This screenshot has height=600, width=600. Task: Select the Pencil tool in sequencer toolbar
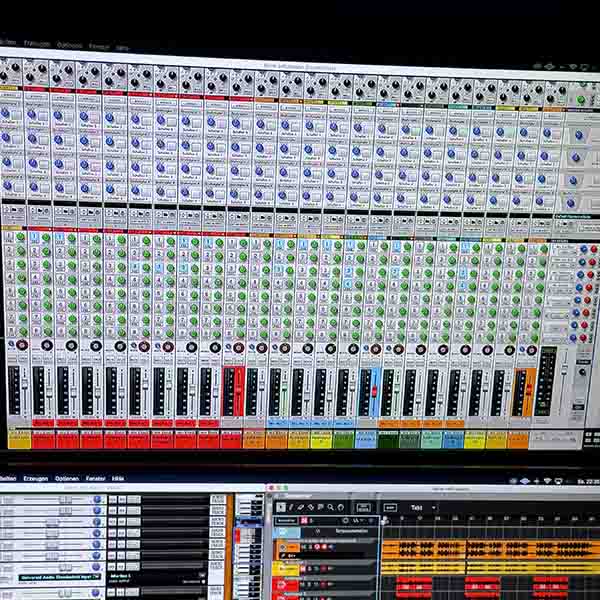point(291,507)
